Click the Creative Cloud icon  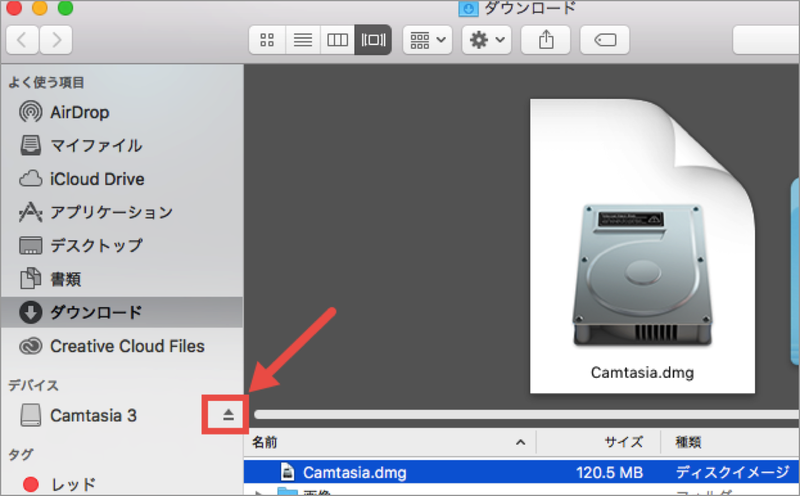[x=31, y=346]
